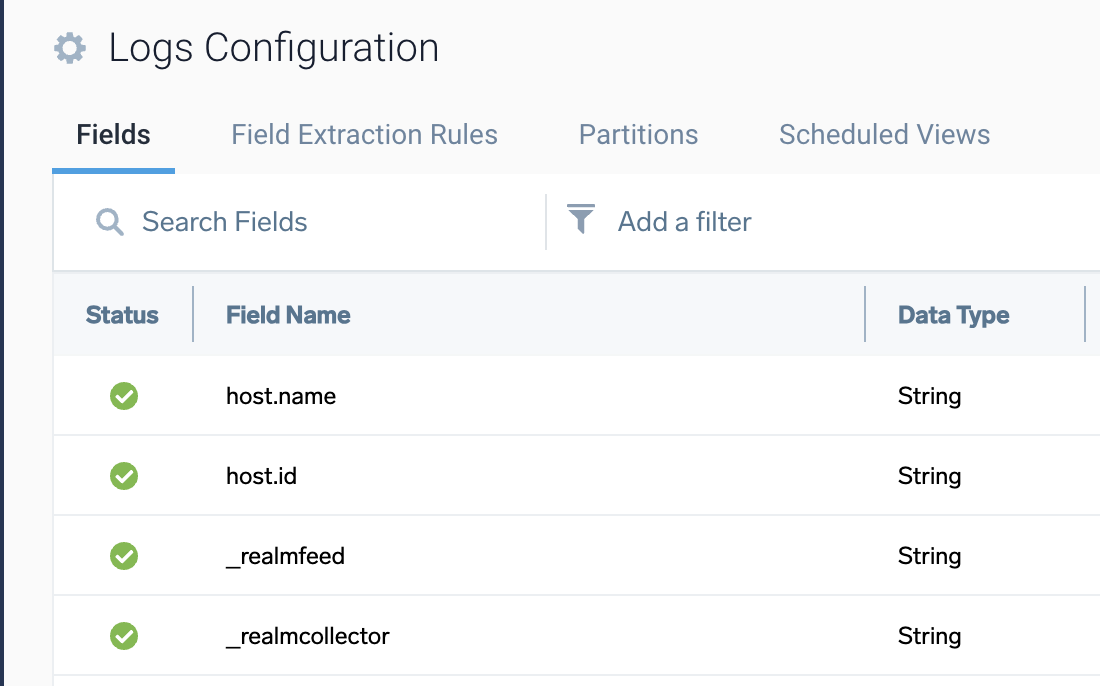Open the Scheduled Views tab

point(884,135)
